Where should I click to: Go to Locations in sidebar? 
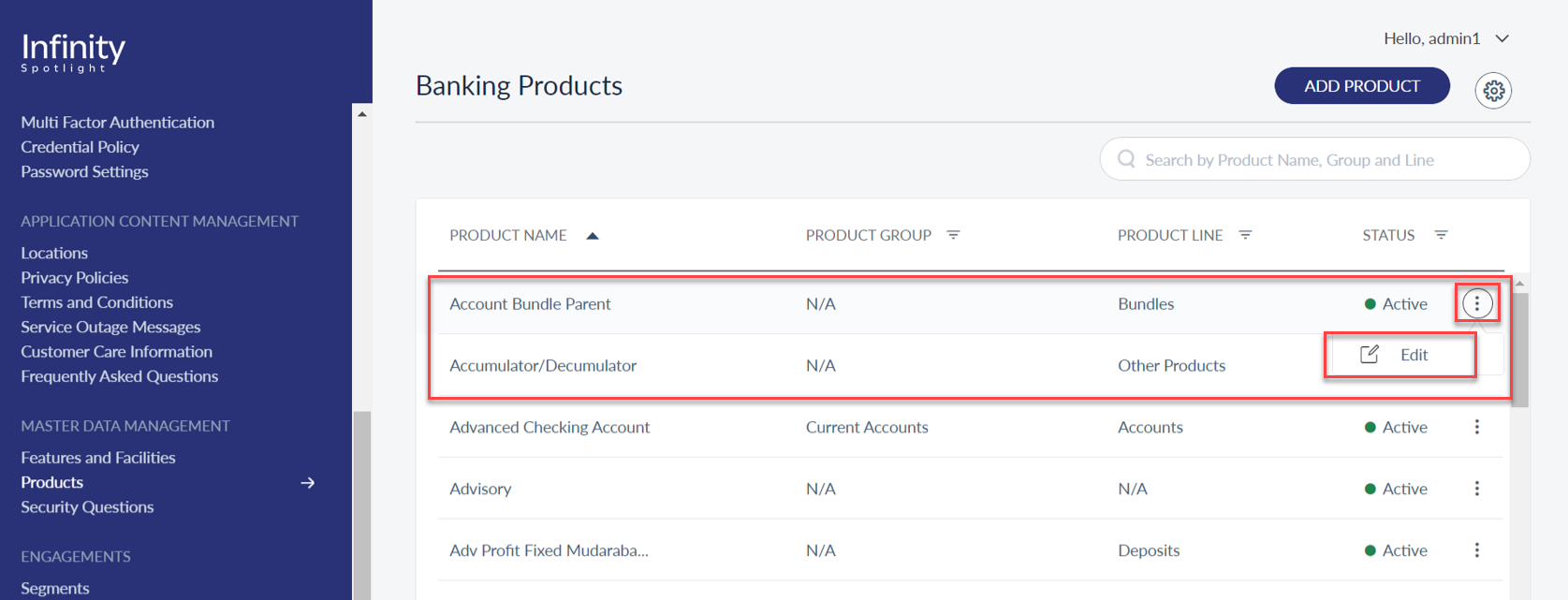pos(54,253)
